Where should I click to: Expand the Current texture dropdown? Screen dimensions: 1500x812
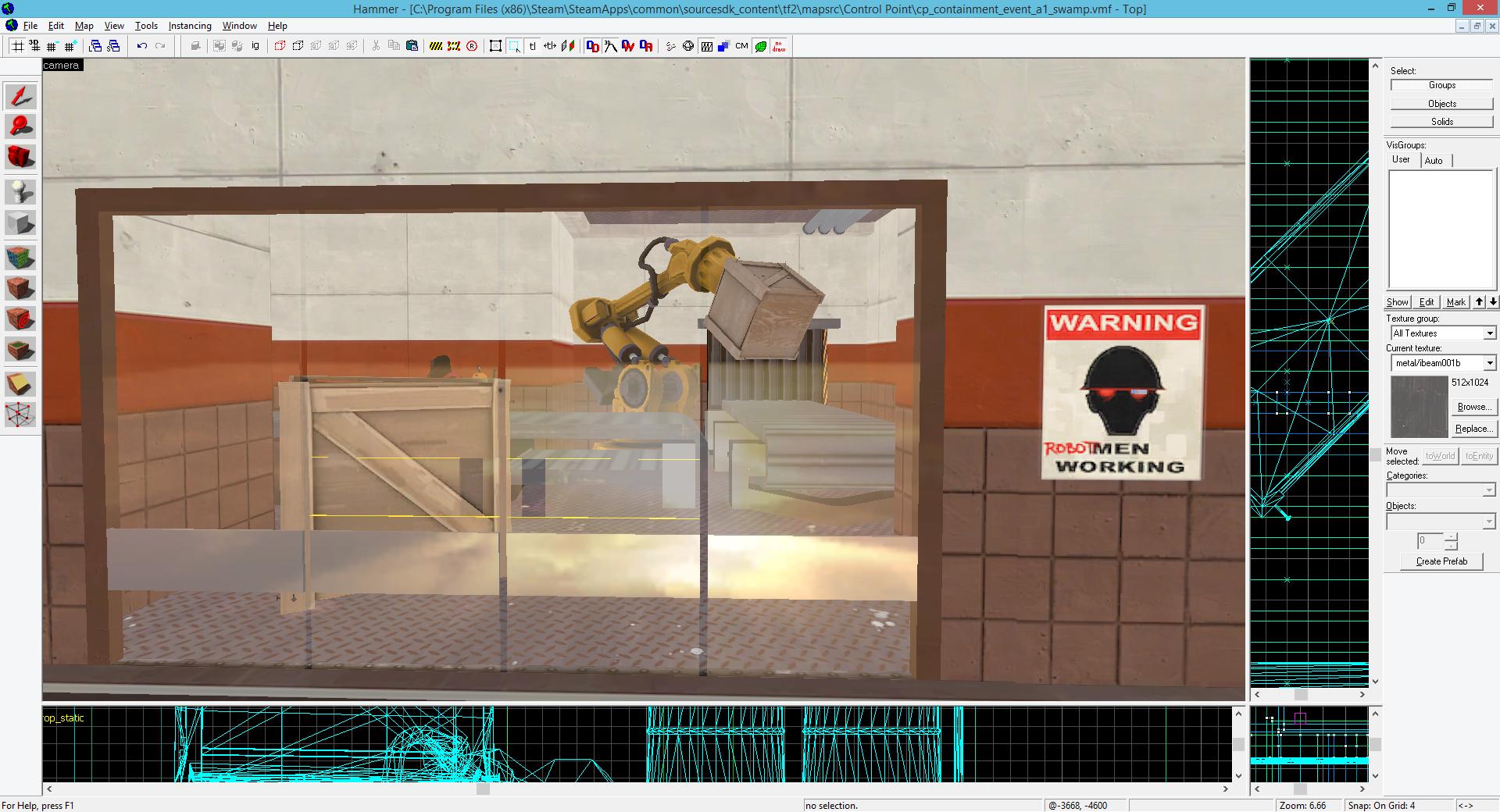(1489, 363)
